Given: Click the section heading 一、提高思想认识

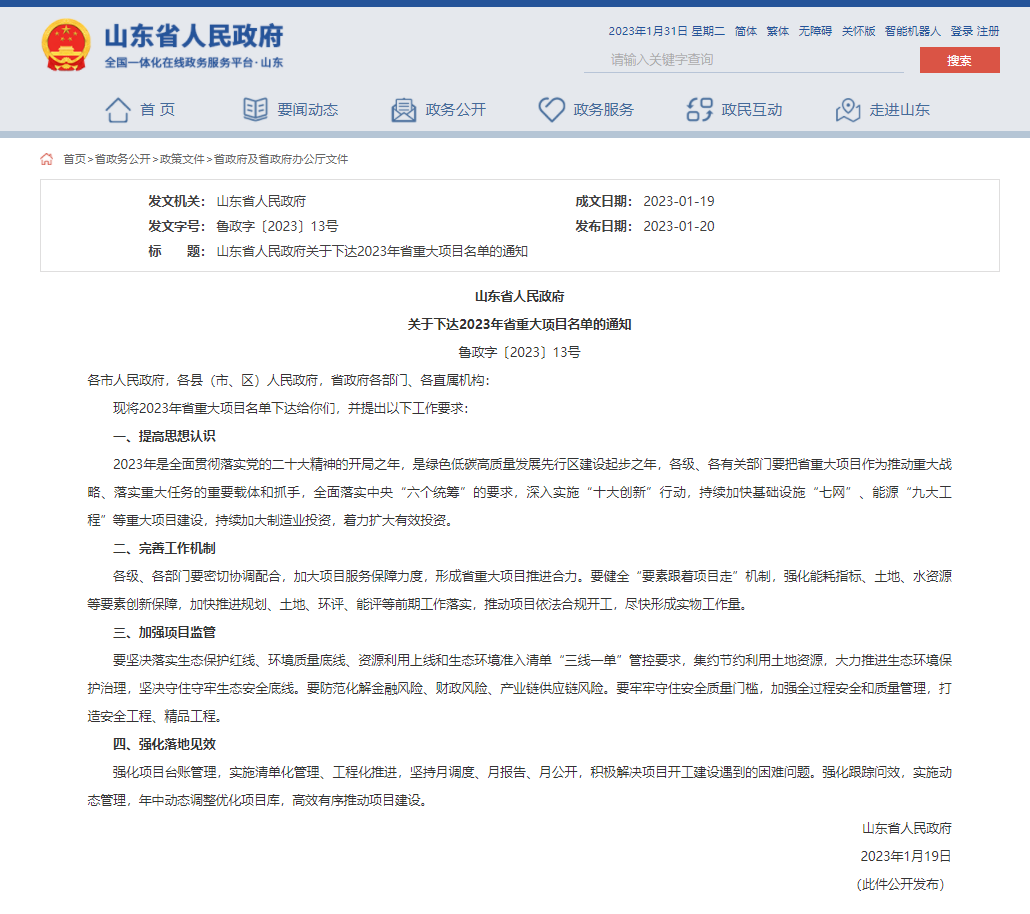Looking at the screenshot, I should coord(164,436).
